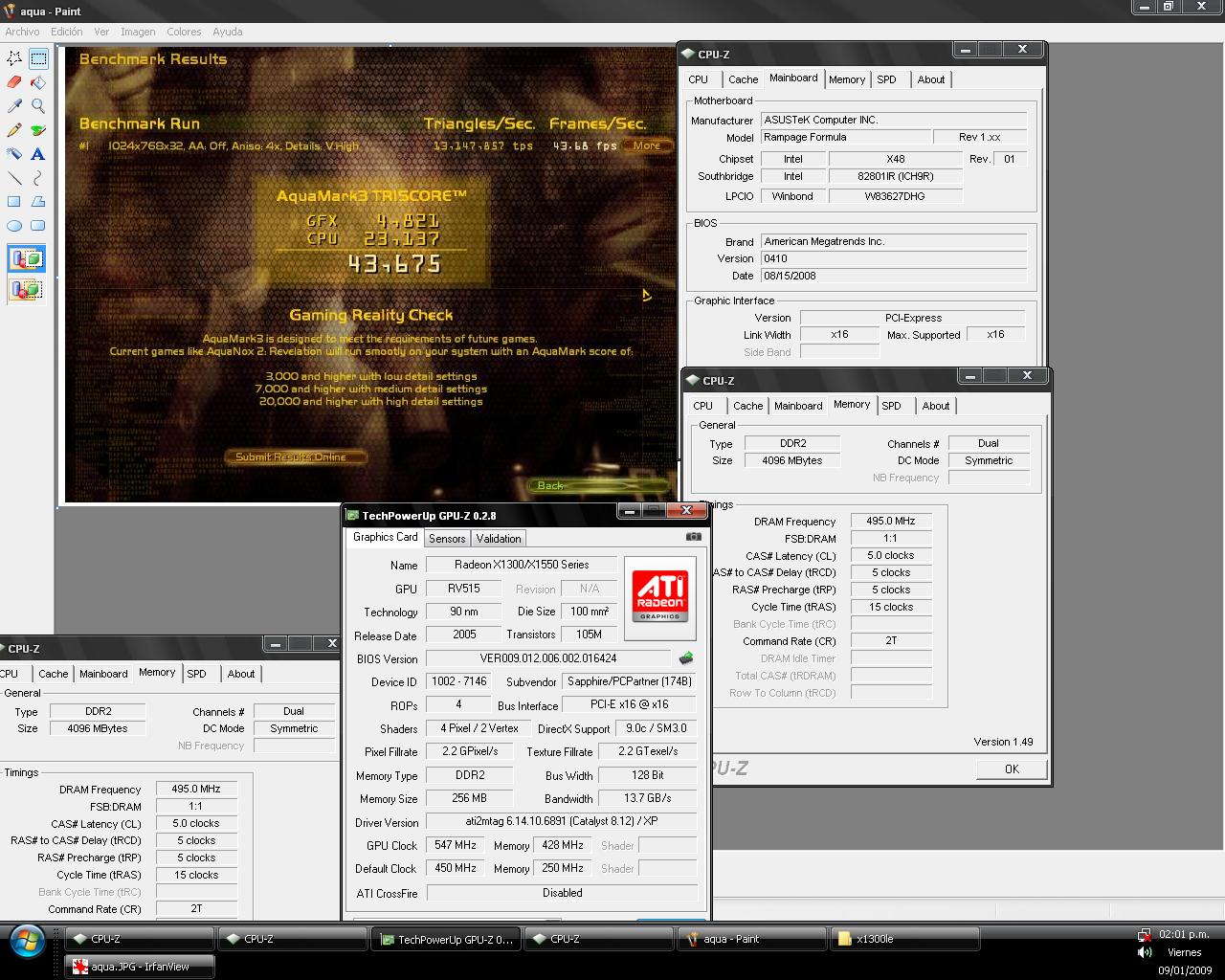Screen dimensions: 1225x980
Task: Open the x1300le folder from the taskbar
Action: click(905, 940)
